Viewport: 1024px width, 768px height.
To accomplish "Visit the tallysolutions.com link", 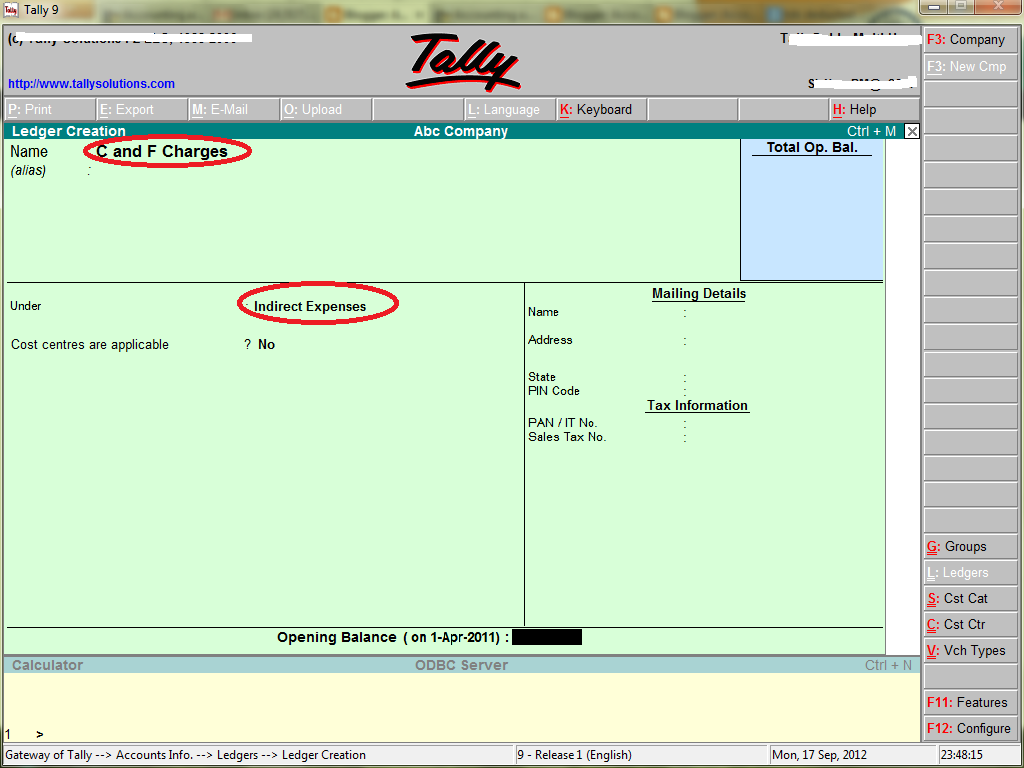I will point(91,83).
